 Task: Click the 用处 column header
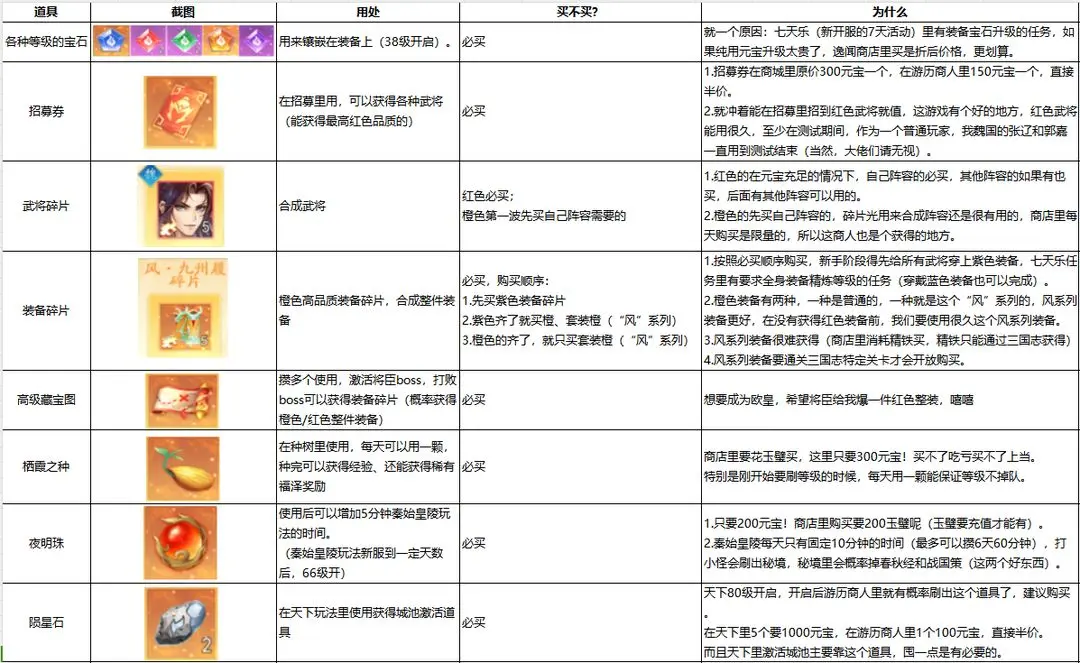pyautogui.click(x=367, y=10)
